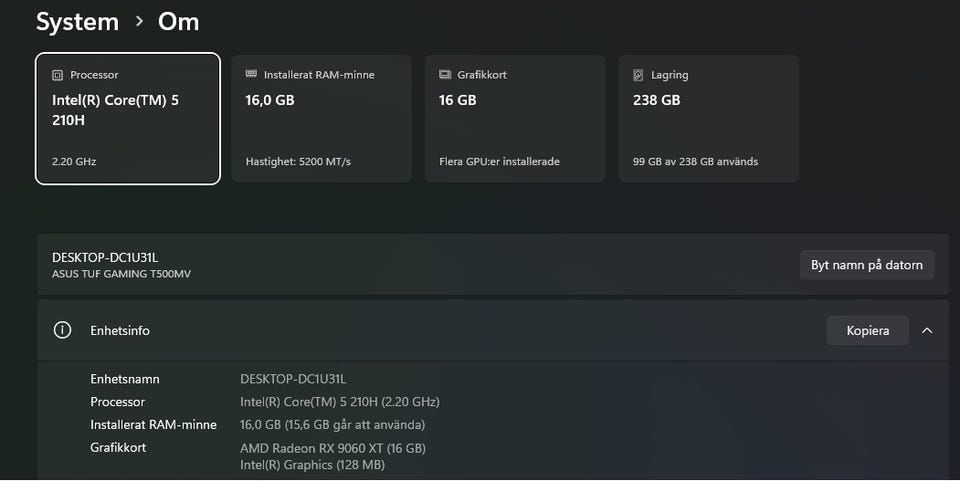Collapse the Enhetsinfo section chevron

pos(927,330)
